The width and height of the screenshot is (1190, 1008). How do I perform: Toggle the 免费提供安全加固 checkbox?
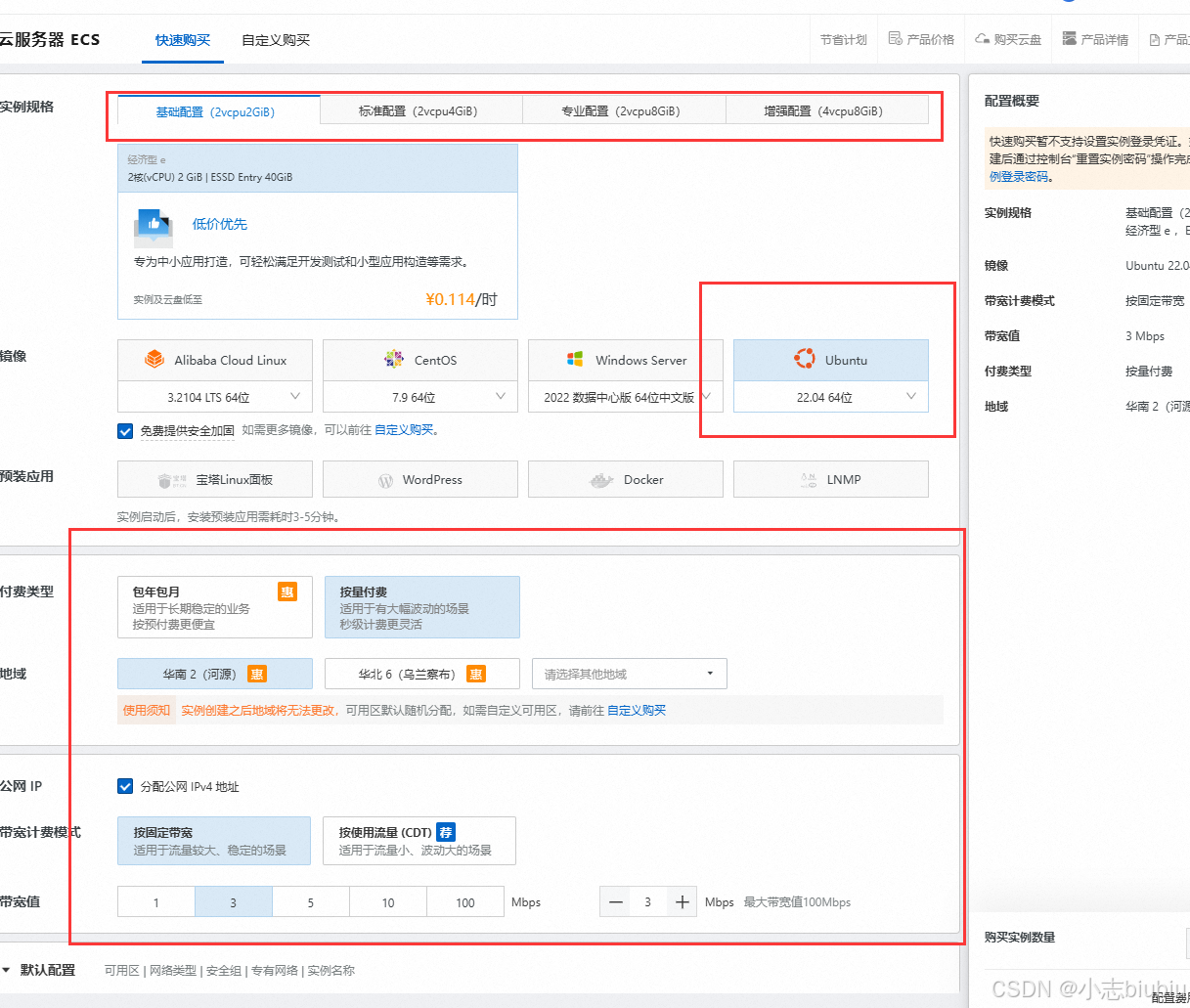pos(125,431)
